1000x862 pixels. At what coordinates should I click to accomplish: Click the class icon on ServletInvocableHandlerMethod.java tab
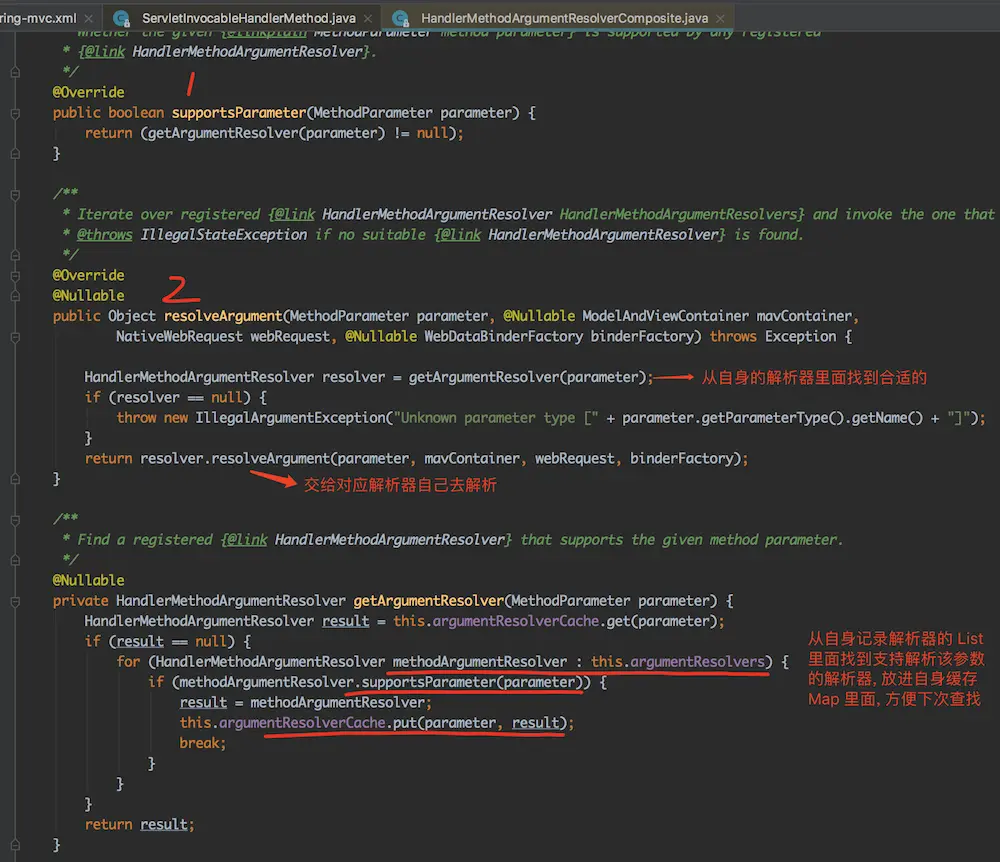coord(122,18)
